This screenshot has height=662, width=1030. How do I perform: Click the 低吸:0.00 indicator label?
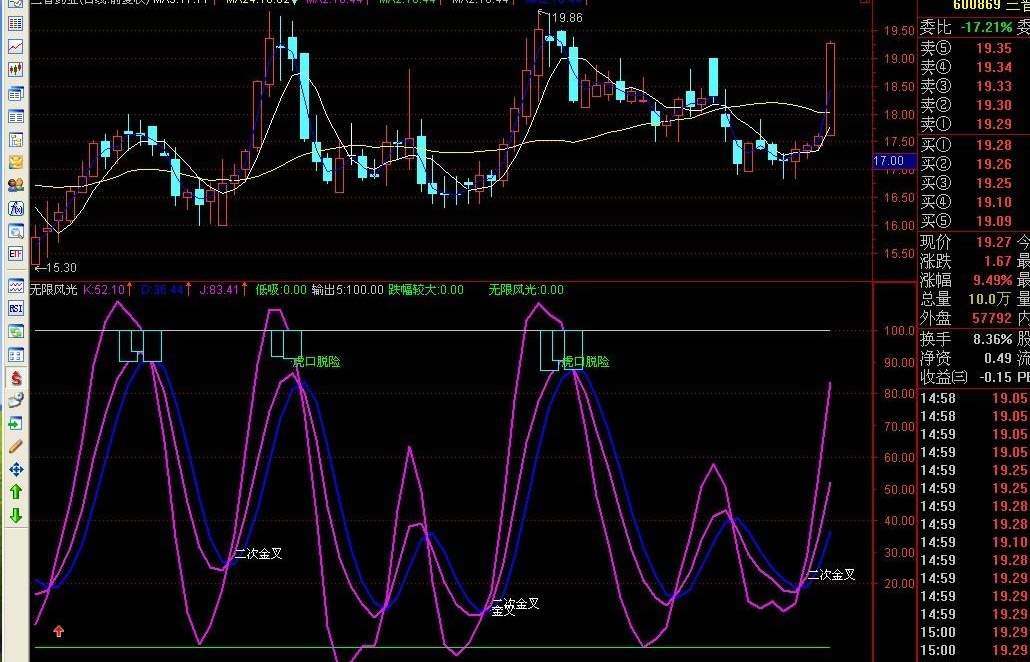(x=281, y=290)
